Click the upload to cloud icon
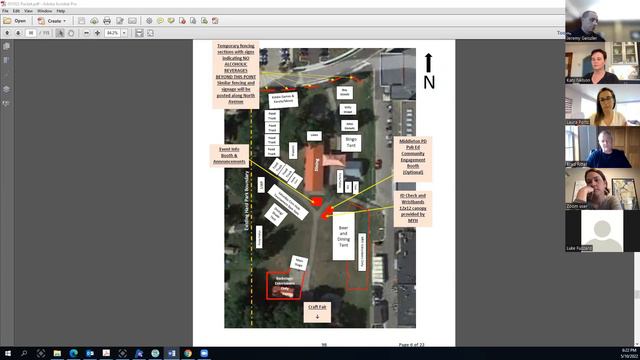 tap(94, 21)
